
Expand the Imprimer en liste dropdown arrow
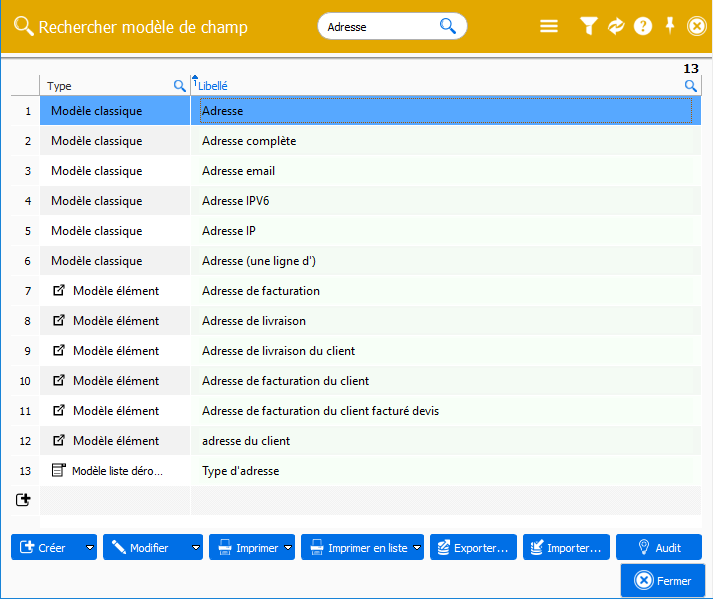417,548
